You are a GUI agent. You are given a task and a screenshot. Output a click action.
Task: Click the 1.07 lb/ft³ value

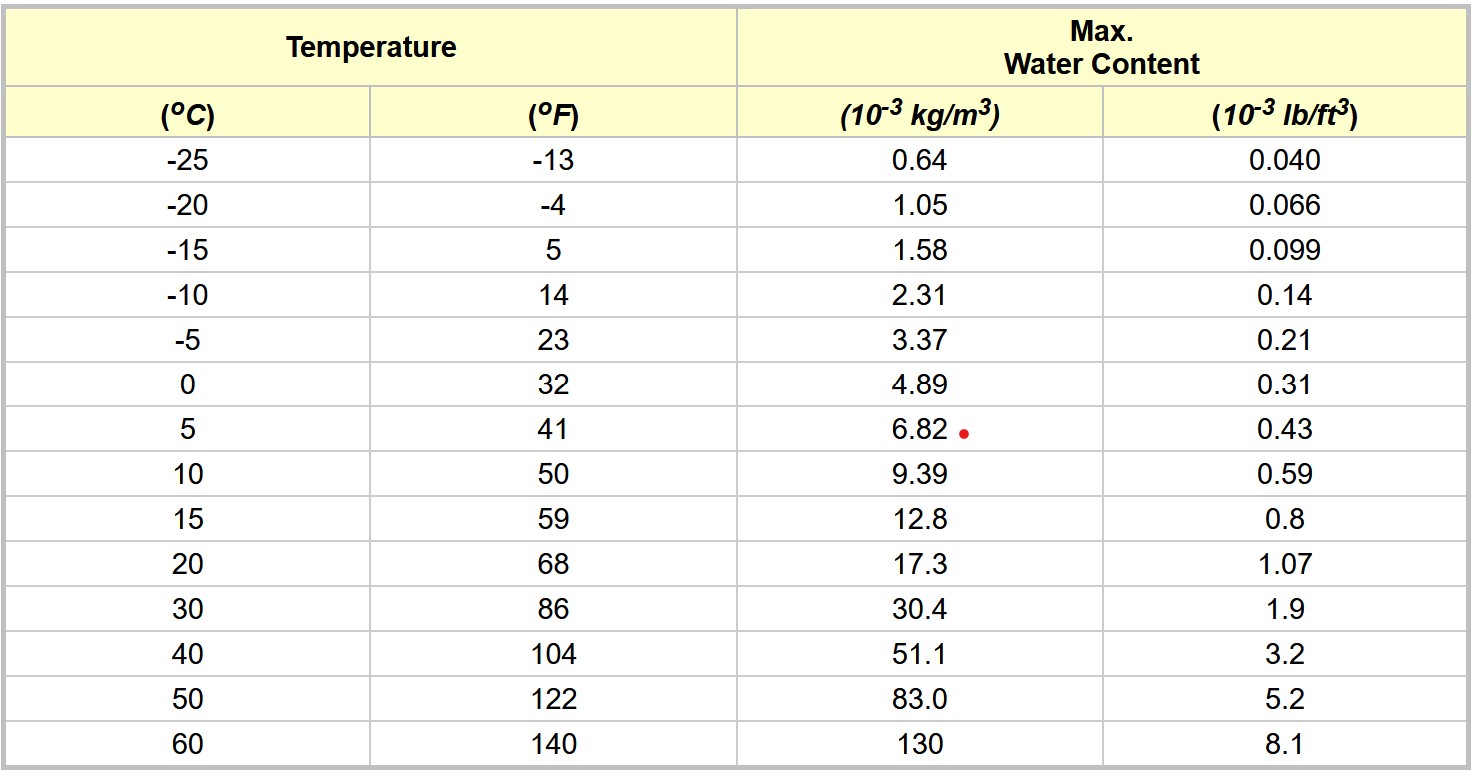point(1285,564)
